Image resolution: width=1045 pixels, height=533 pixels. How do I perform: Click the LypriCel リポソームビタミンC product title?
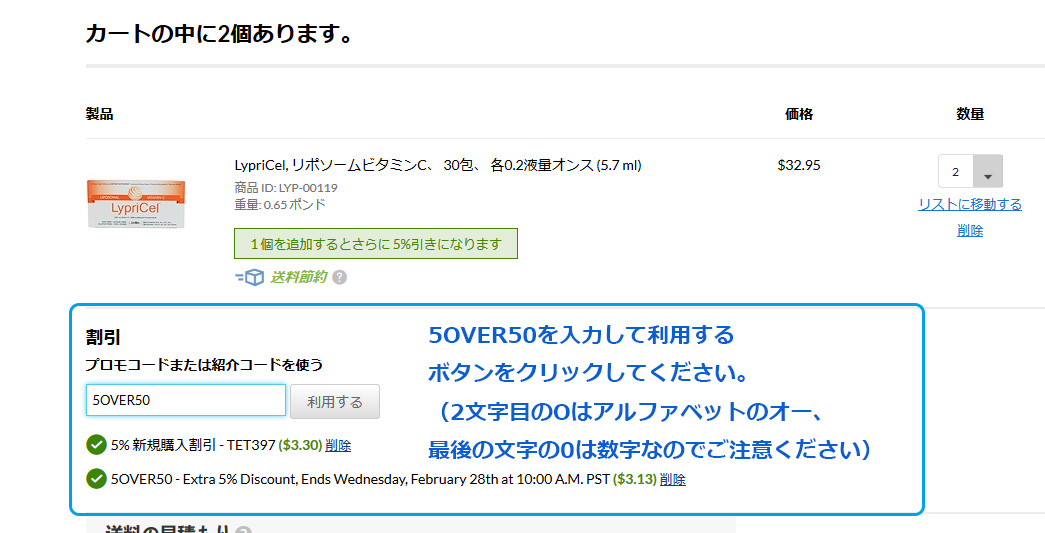coord(437,165)
